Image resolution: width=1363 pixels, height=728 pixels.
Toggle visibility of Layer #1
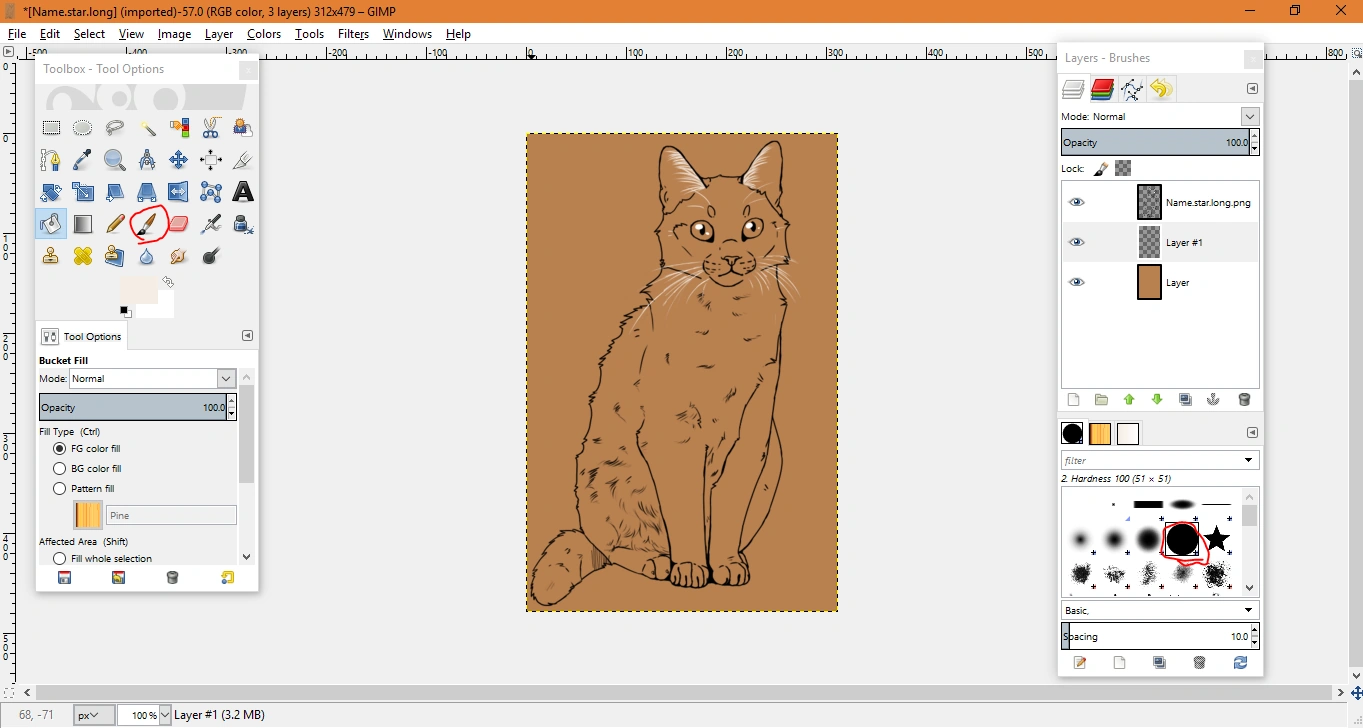click(x=1076, y=242)
